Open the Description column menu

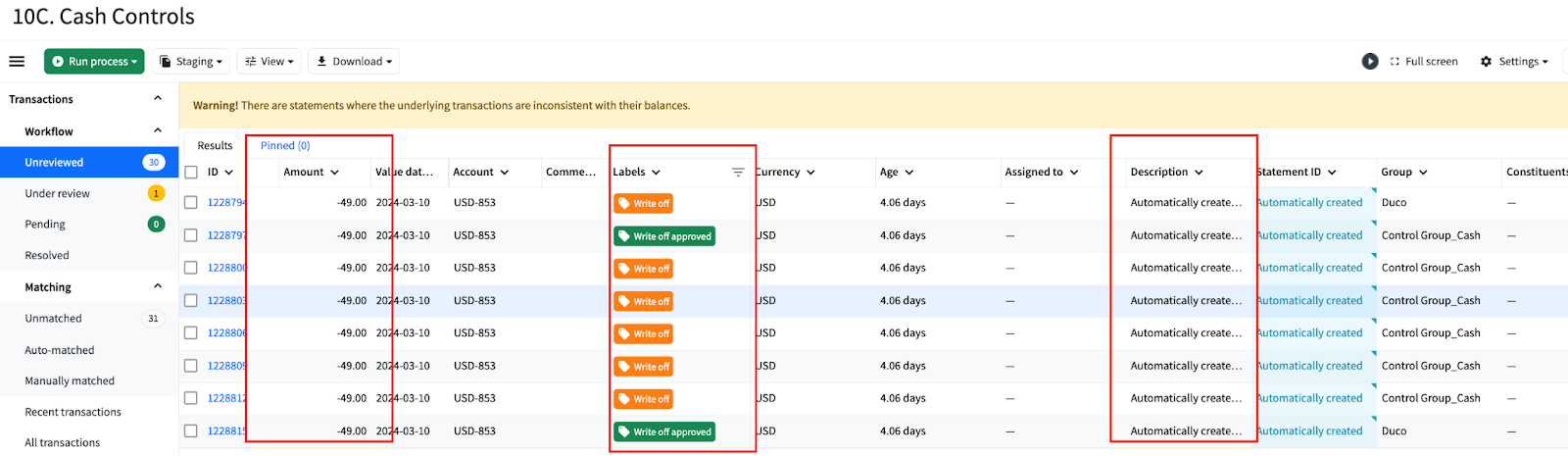pyautogui.click(x=1199, y=173)
